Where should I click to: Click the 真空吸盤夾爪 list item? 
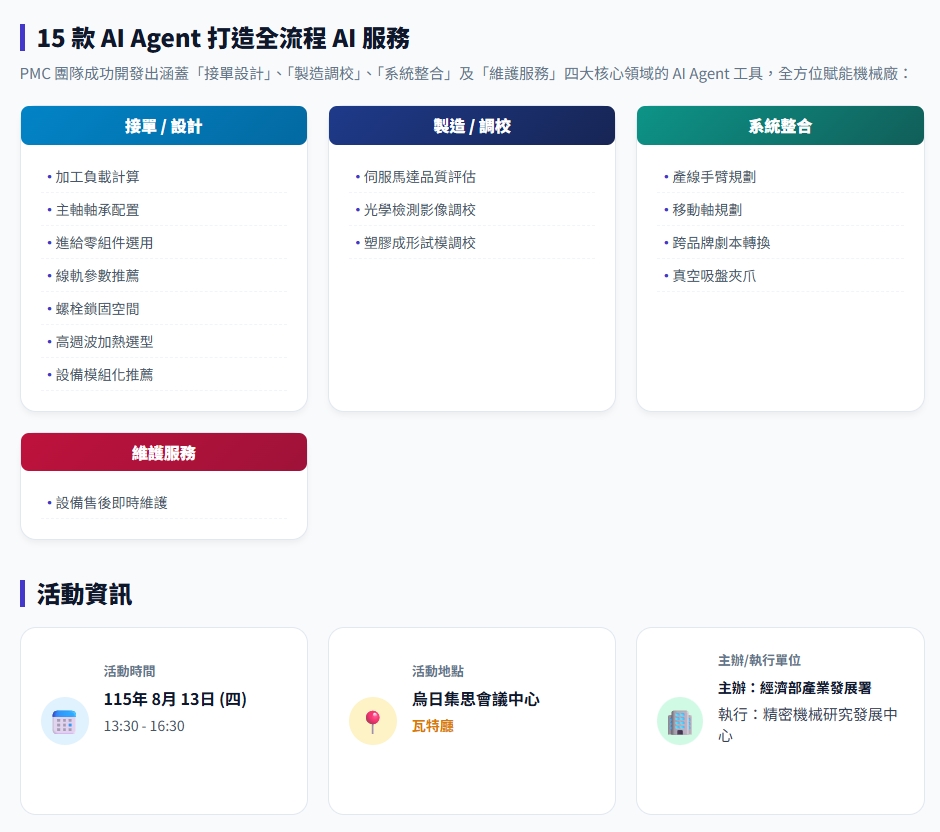pyautogui.click(x=780, y=276)
